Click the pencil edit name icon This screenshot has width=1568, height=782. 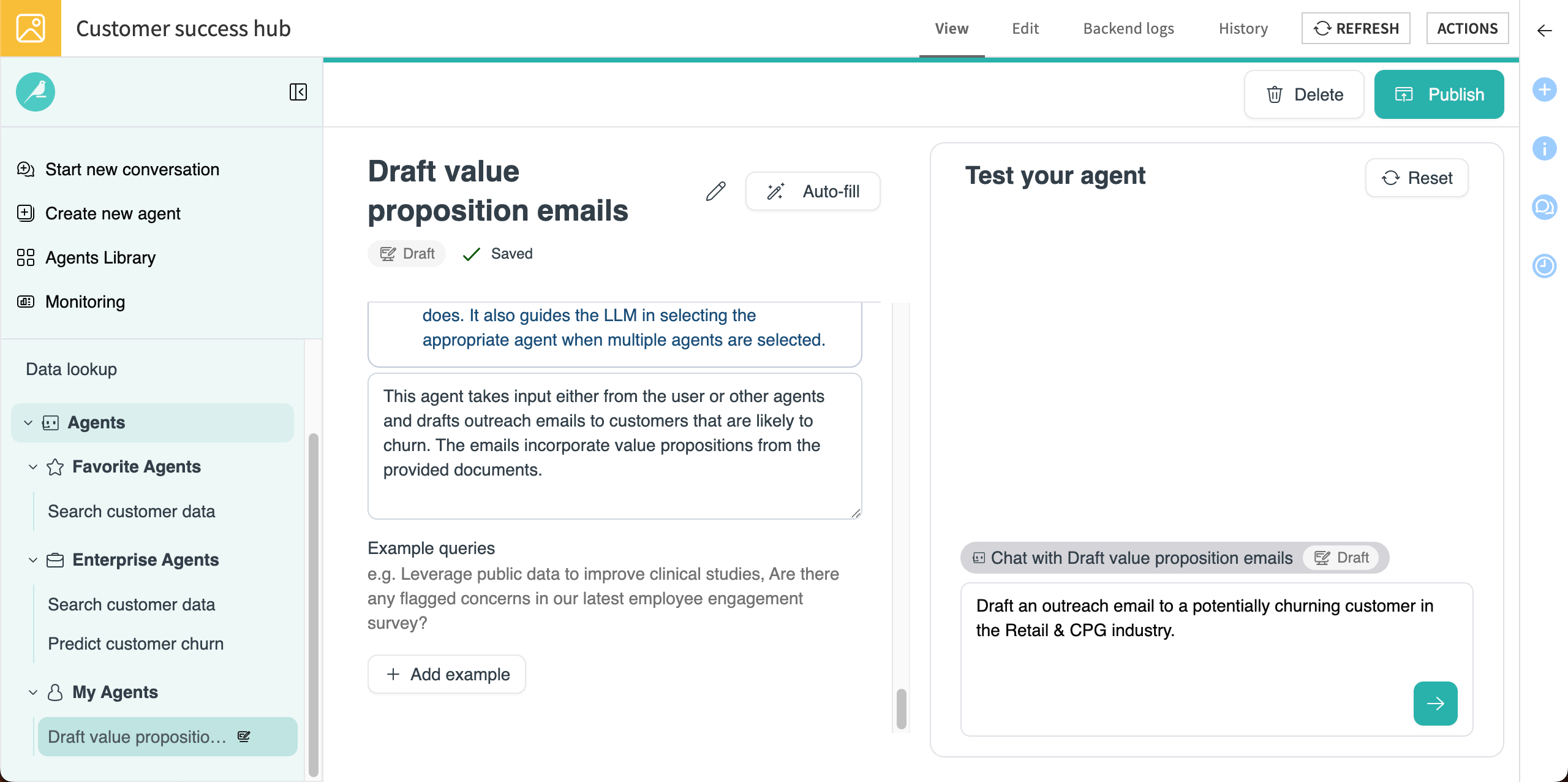pos(715,191)
